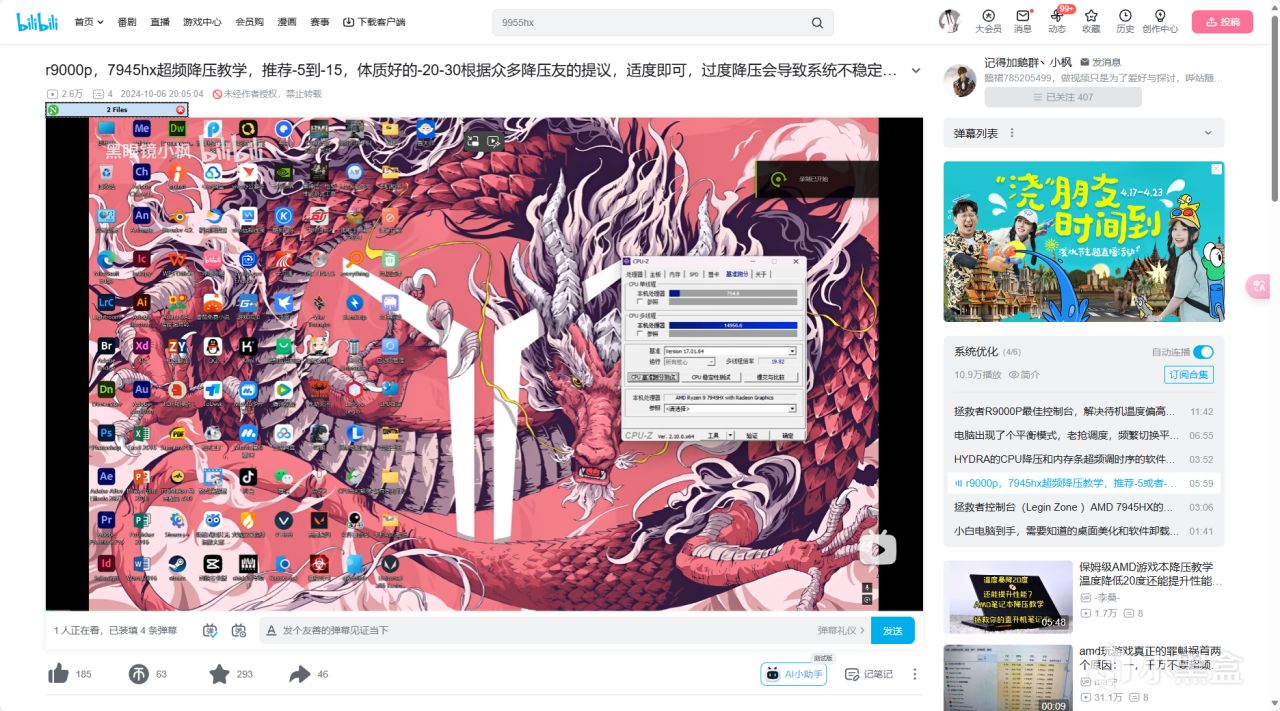Viewport: 1280px width, 711px height.
Task: Open the 收藏 favorites icon
Action: tap(1091, 21)
